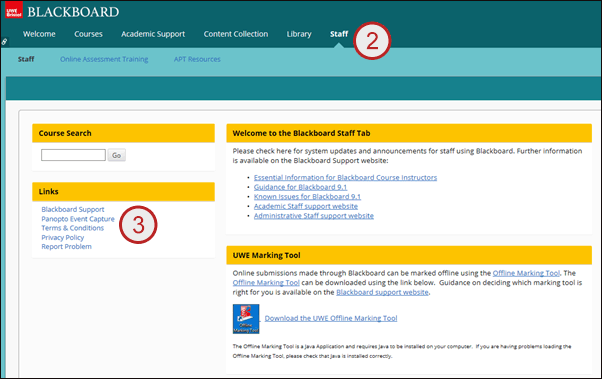Select the Staff tab in the top navigation
602x379 pixels.
click(x=339, y=34)
